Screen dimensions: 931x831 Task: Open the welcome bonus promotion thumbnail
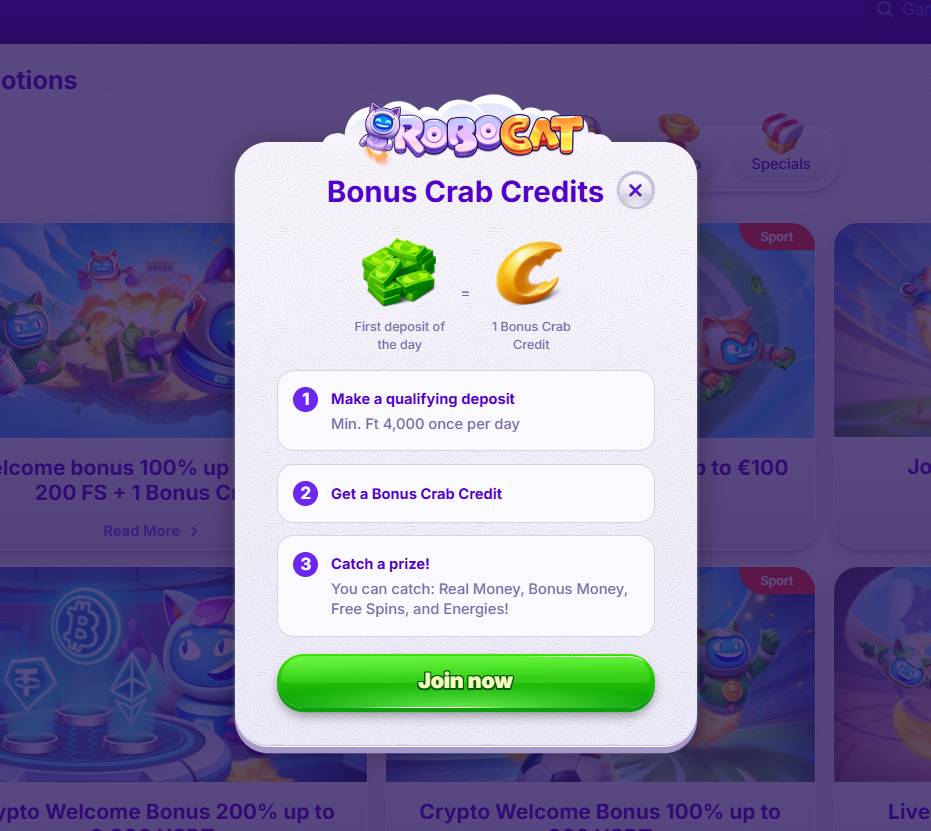tap(118, 330)
